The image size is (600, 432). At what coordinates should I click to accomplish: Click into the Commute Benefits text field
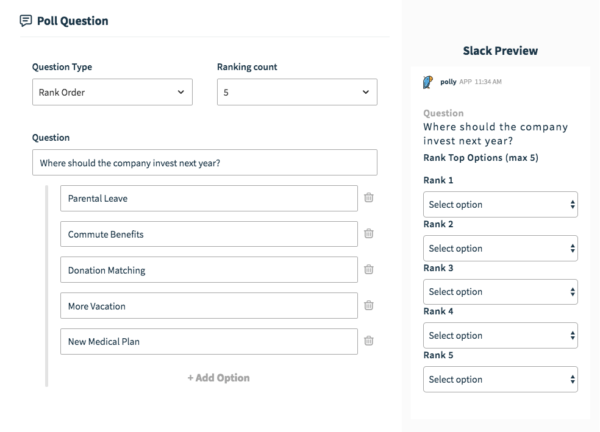pos(208,234)
